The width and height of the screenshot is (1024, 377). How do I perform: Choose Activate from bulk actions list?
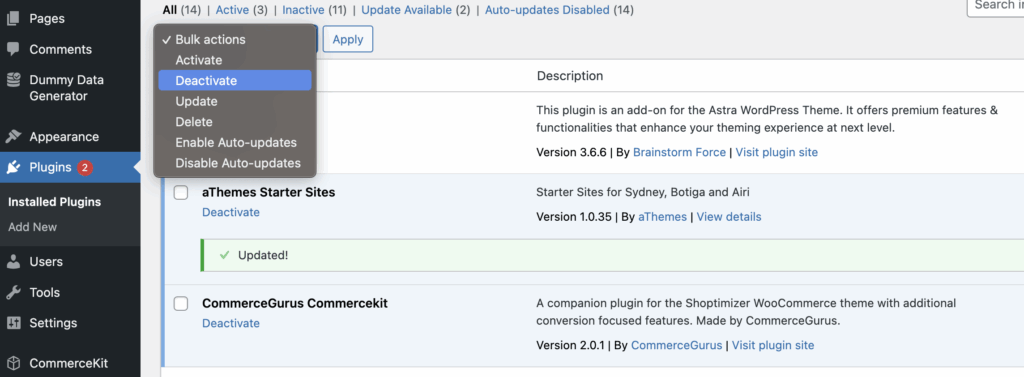(235, 59)
